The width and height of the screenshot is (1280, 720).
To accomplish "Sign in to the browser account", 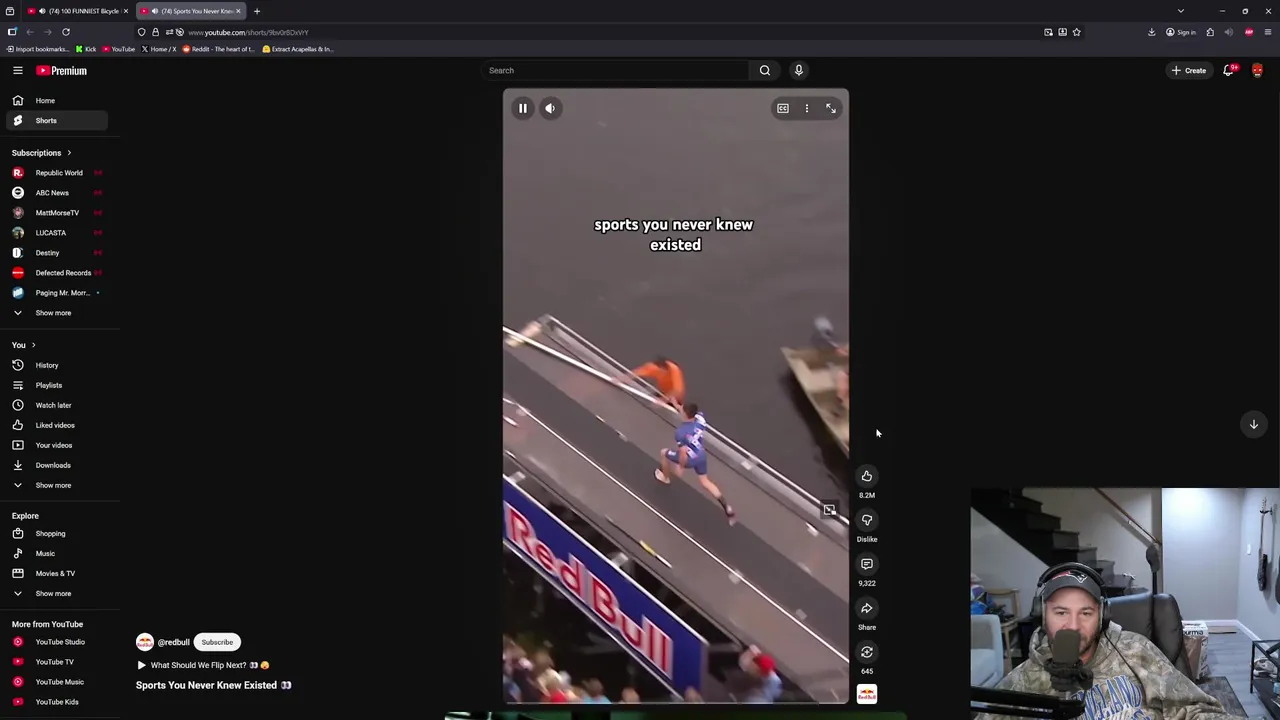I will [1182, 32].
